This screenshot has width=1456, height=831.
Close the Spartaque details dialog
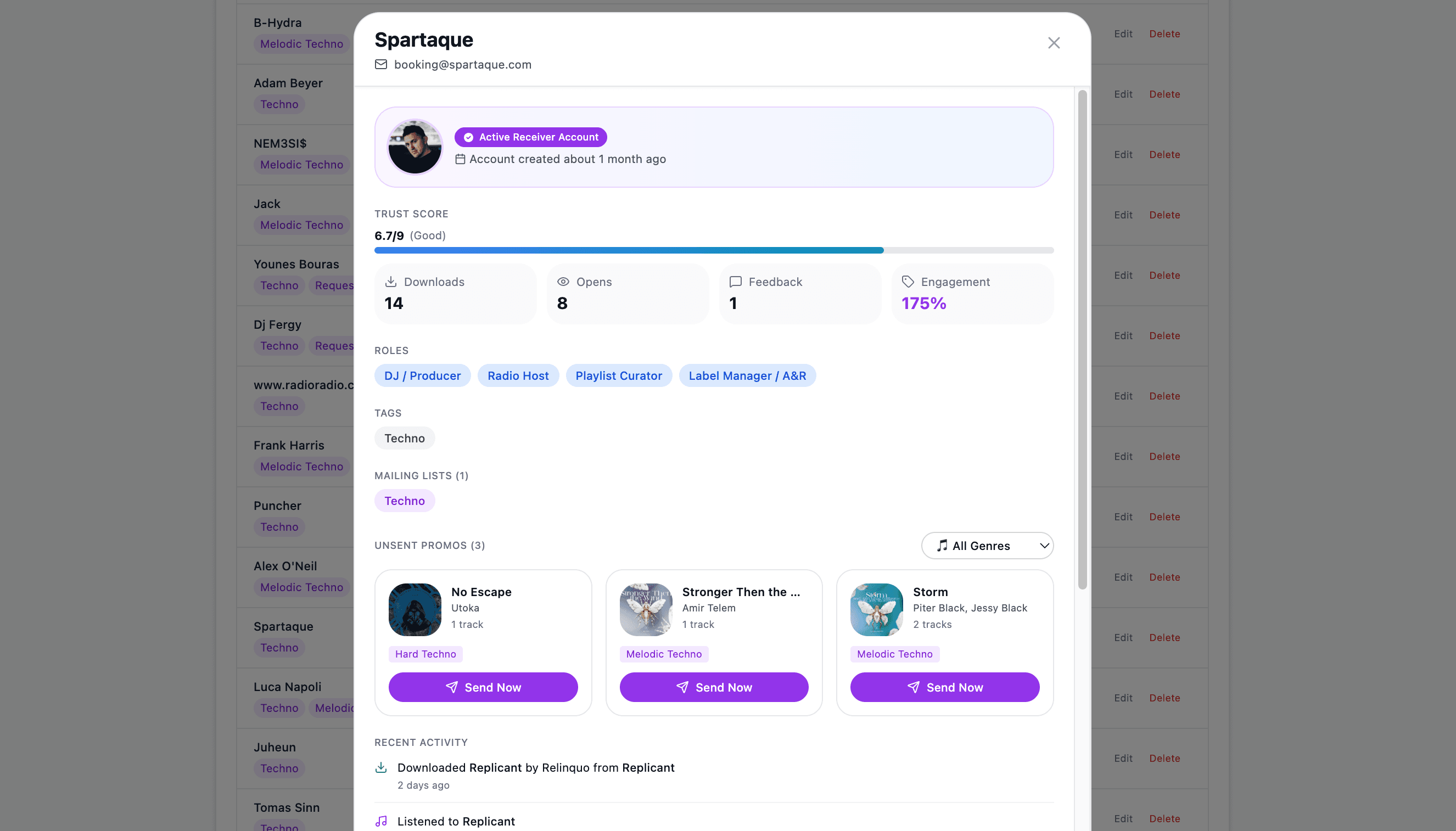click(x=1054, y=43)
